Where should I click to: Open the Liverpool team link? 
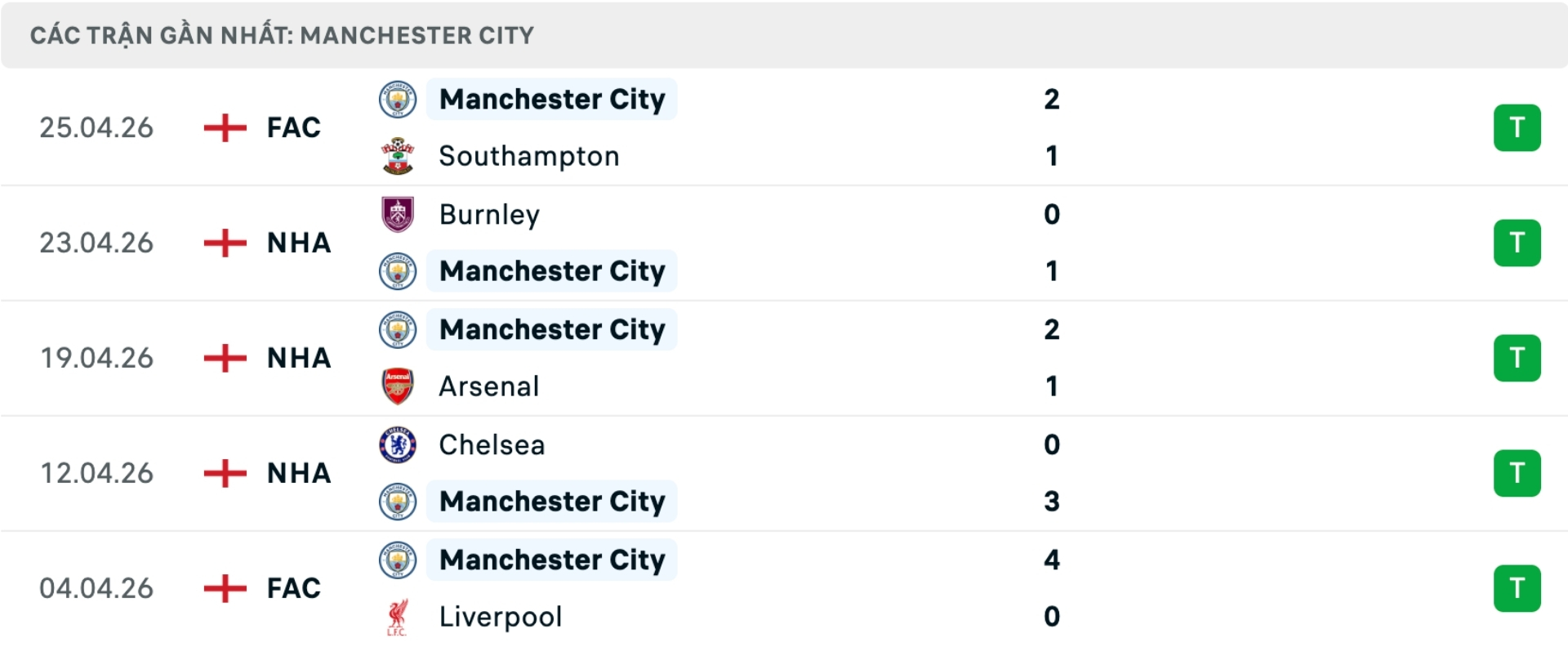click(501, 617)
